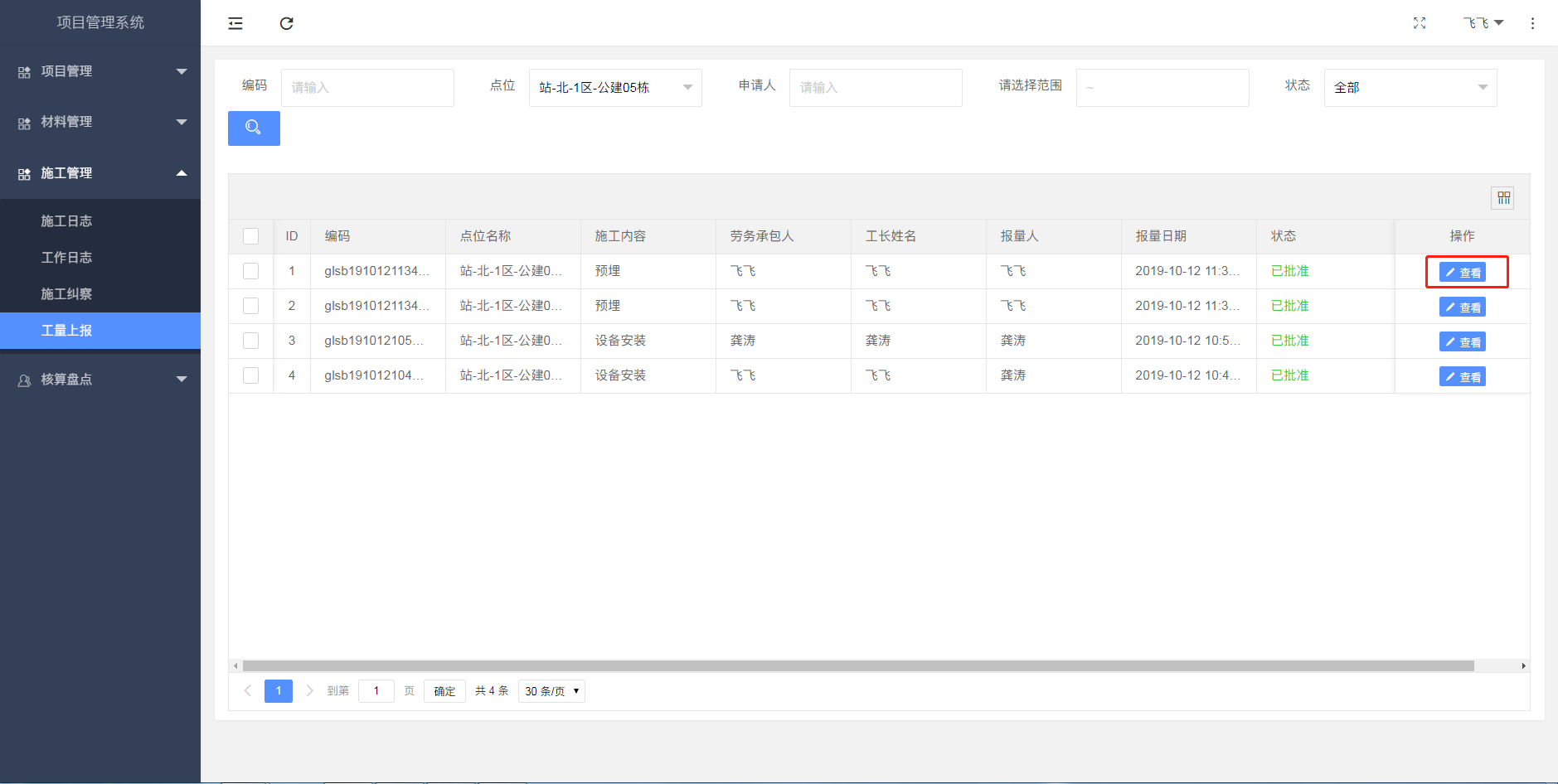Go to previous page arrow in pagination
This screenshot has width=1558, height=784.
point(247,690)
